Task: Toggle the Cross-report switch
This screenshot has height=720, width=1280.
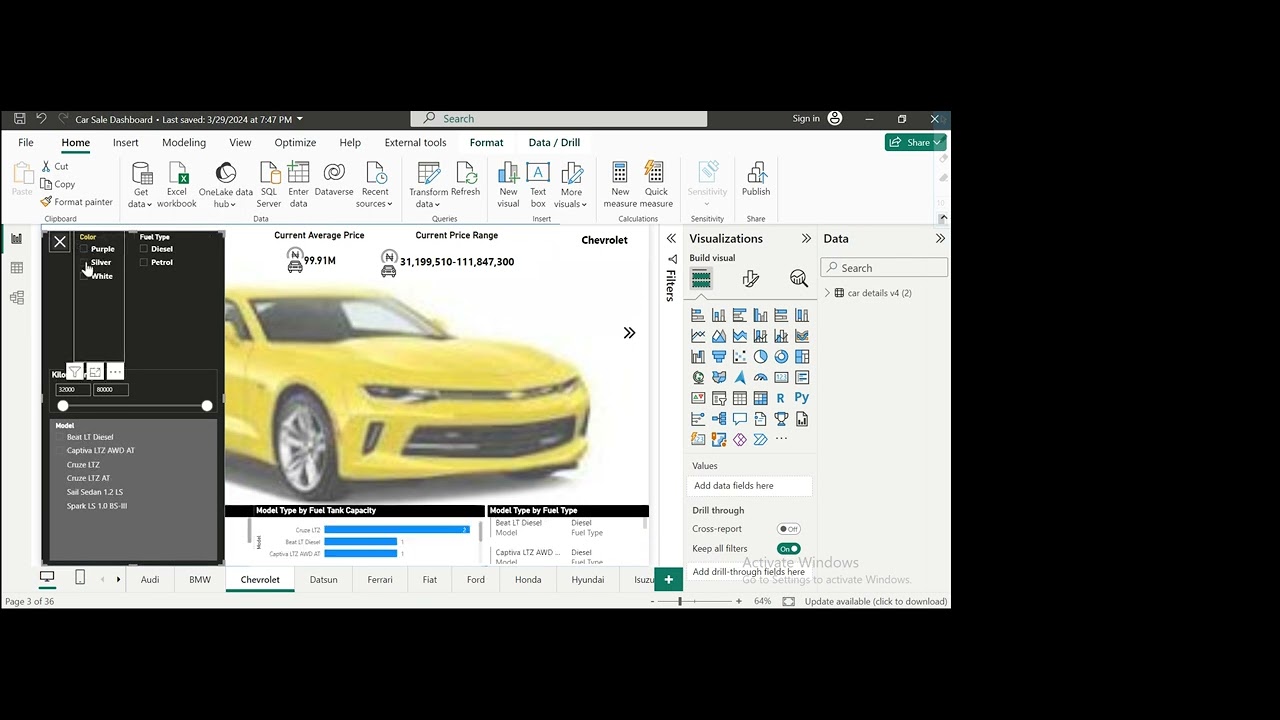Action: click(789, 529)
